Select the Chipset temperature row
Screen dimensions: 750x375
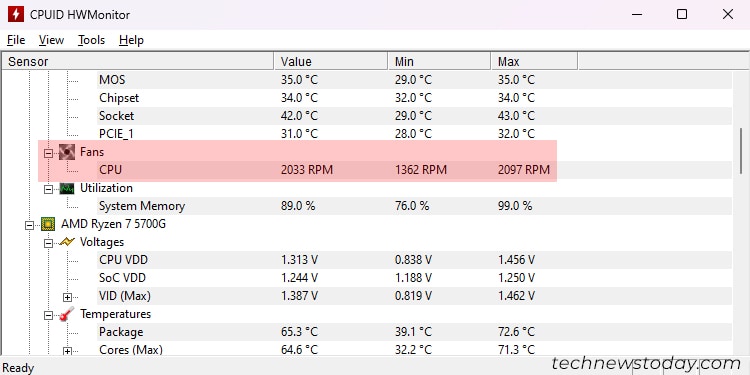point(414,98)
